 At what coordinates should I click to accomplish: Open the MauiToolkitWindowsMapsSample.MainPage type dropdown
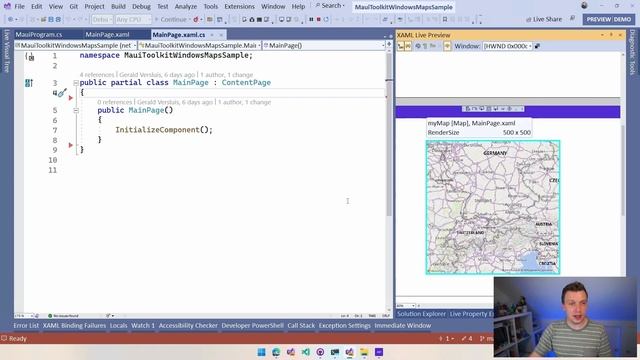200,45
